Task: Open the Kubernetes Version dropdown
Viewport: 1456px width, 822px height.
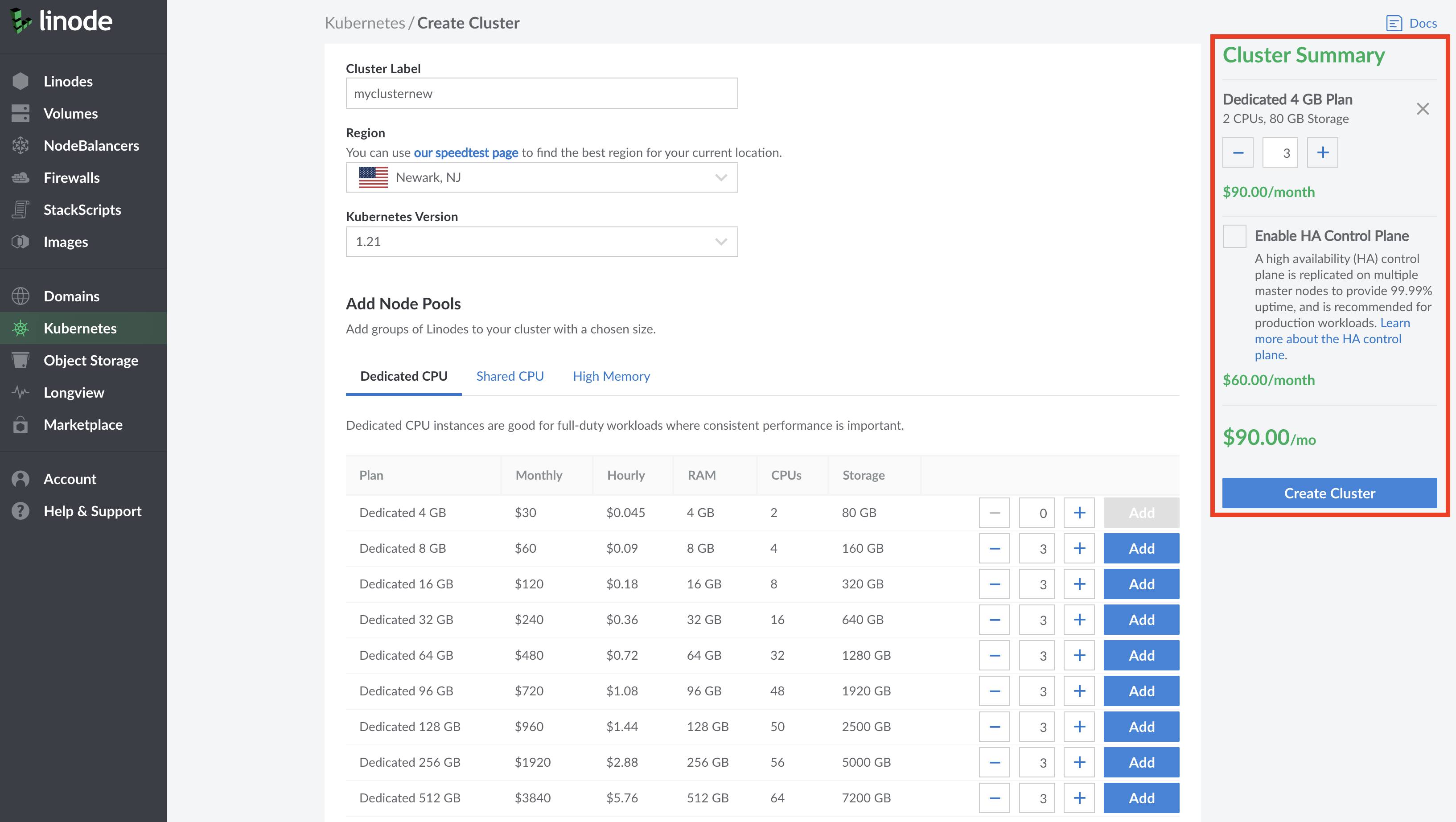Action: [542, 242]
